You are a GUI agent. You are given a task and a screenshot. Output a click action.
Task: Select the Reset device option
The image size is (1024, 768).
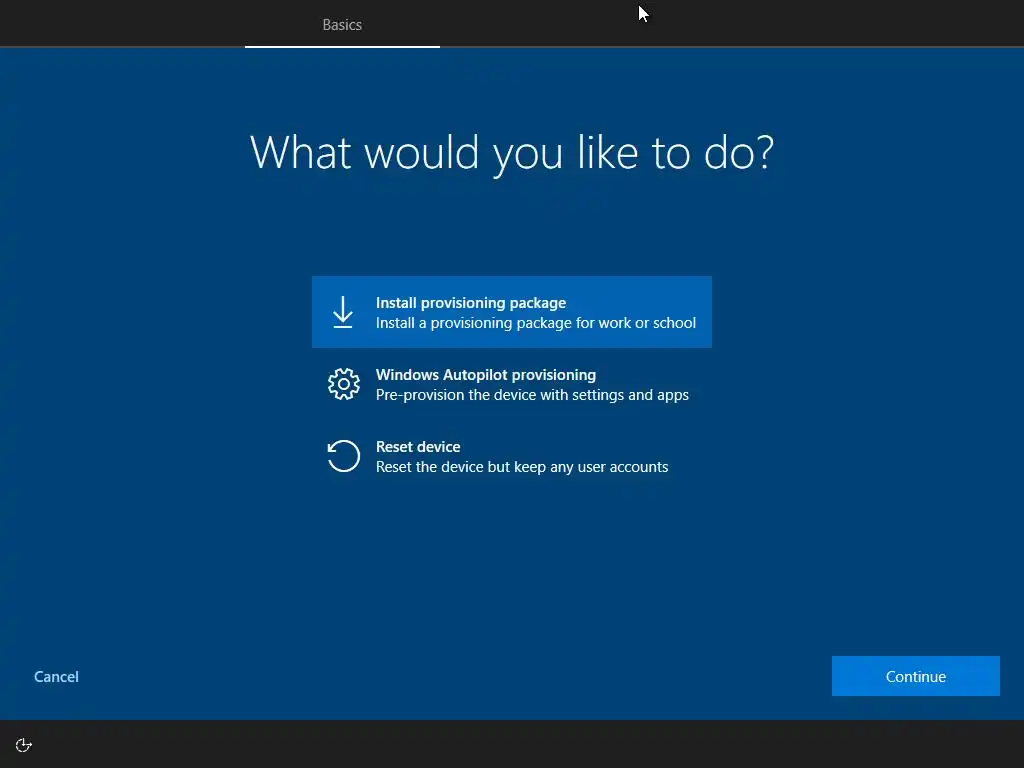pos(511,456)
